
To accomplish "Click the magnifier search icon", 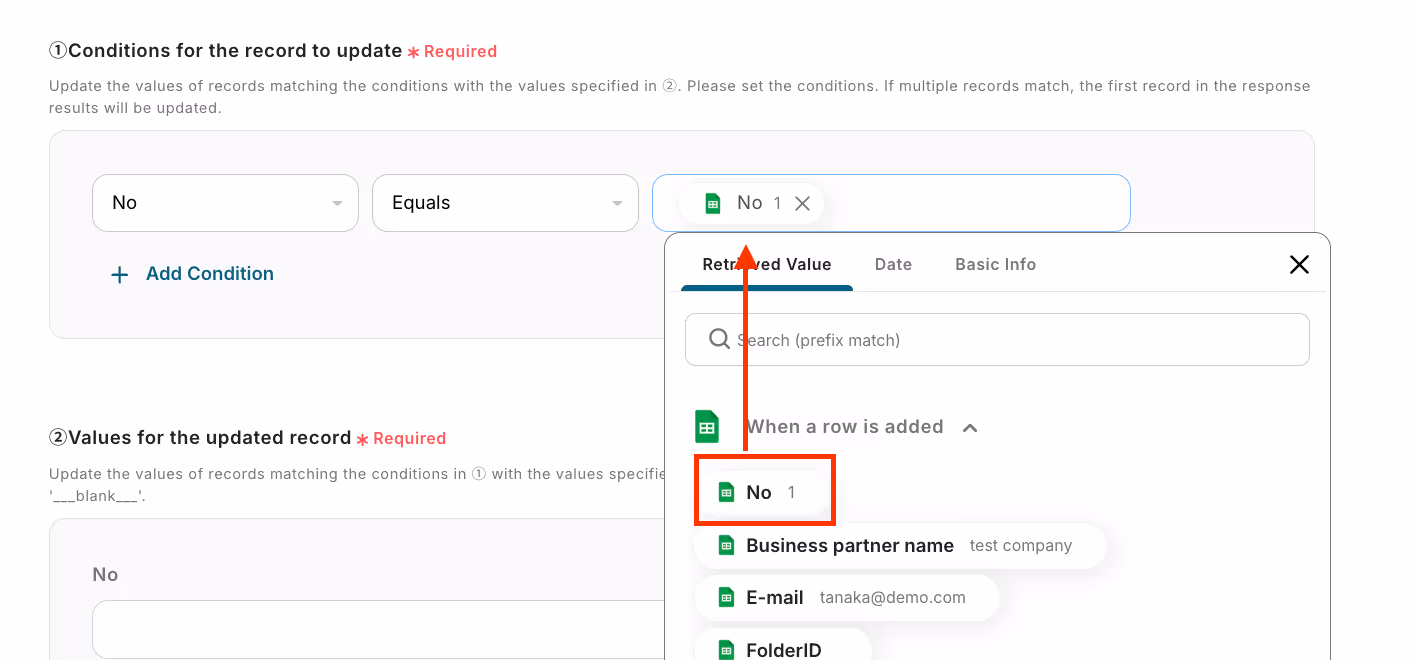I will [719, 339].
